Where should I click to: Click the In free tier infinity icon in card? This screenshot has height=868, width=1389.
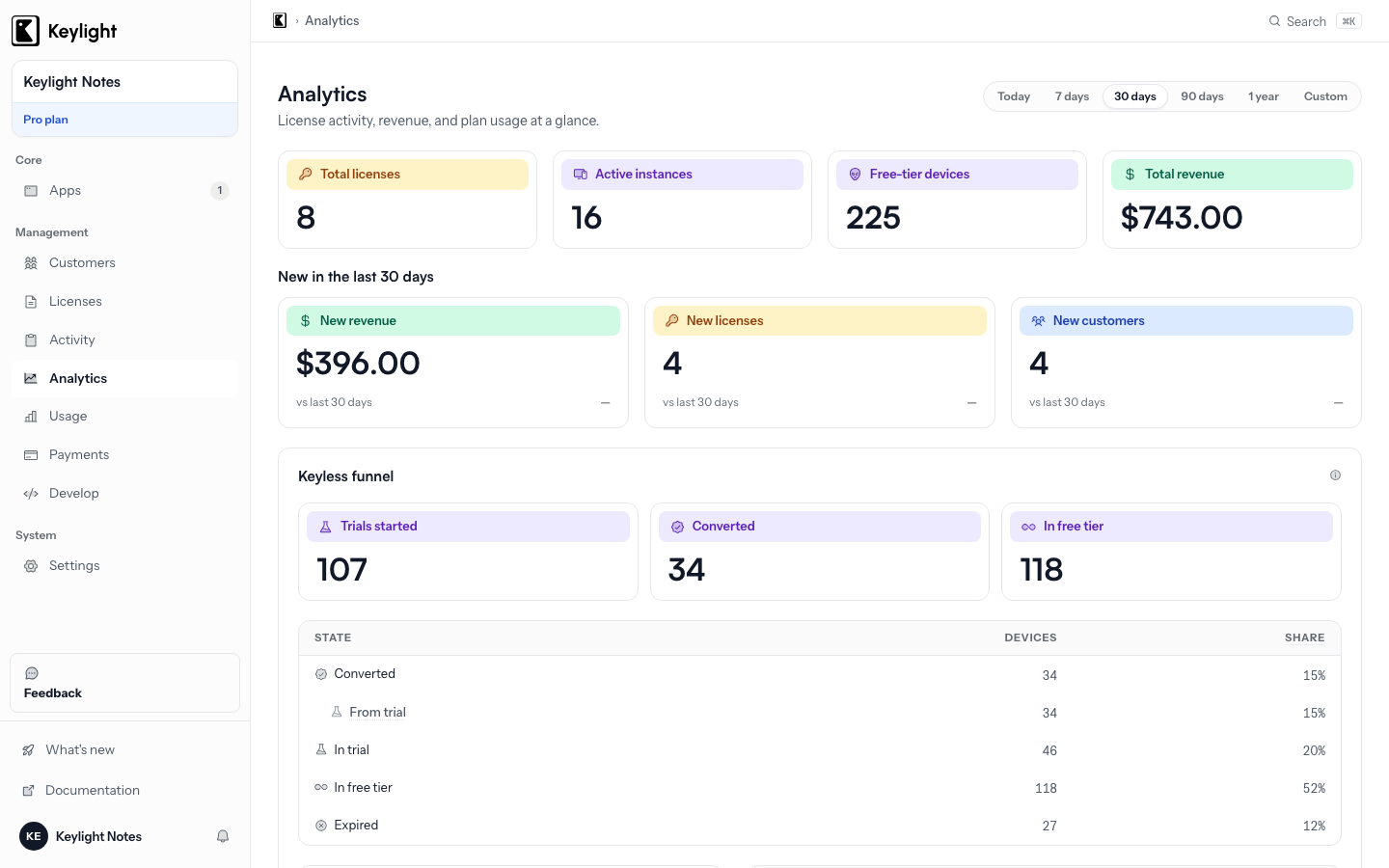[1029, 527]
